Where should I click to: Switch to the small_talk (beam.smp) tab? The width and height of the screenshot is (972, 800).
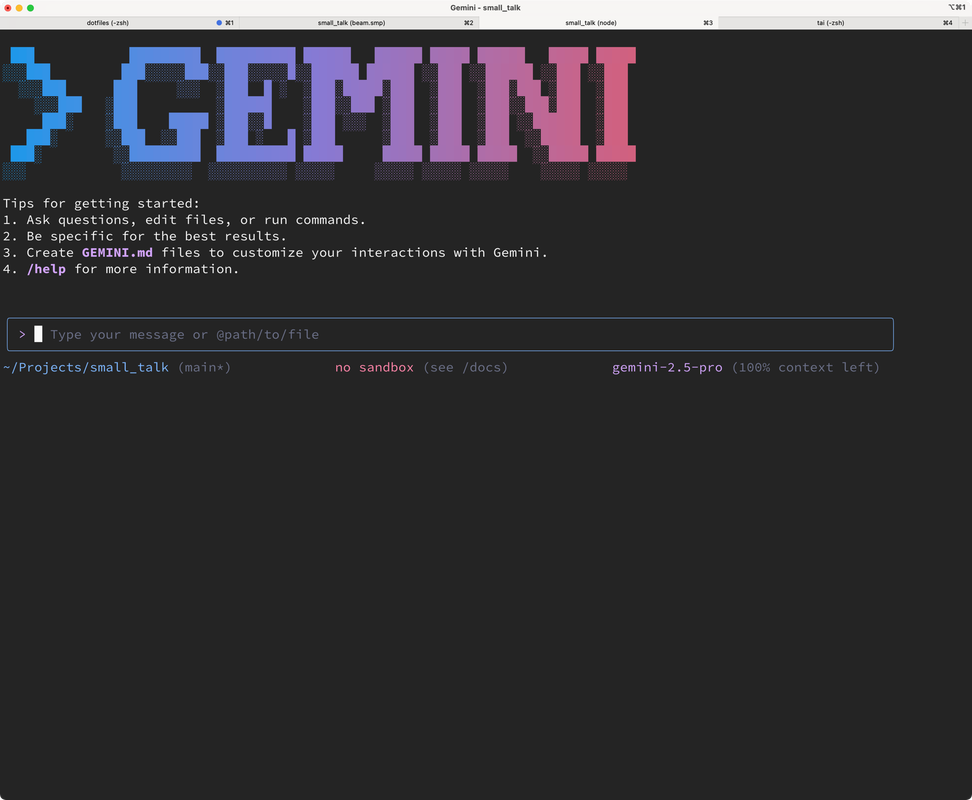(359, 23)
